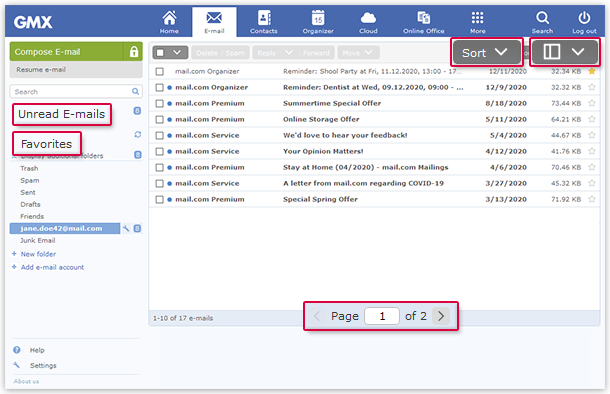Click the lock icon beside Compose E-mail
The image size is (610, 394).
133,52
